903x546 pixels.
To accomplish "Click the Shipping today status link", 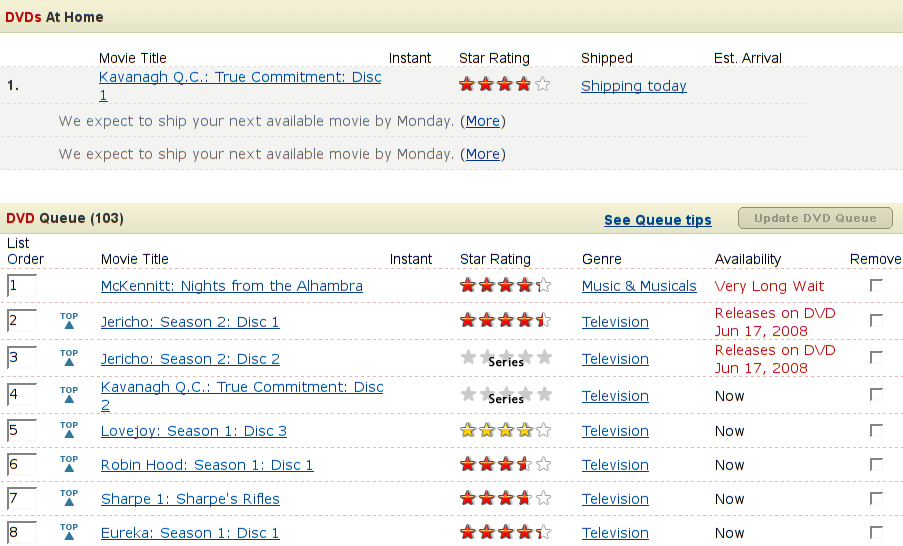I will (633, 86).
